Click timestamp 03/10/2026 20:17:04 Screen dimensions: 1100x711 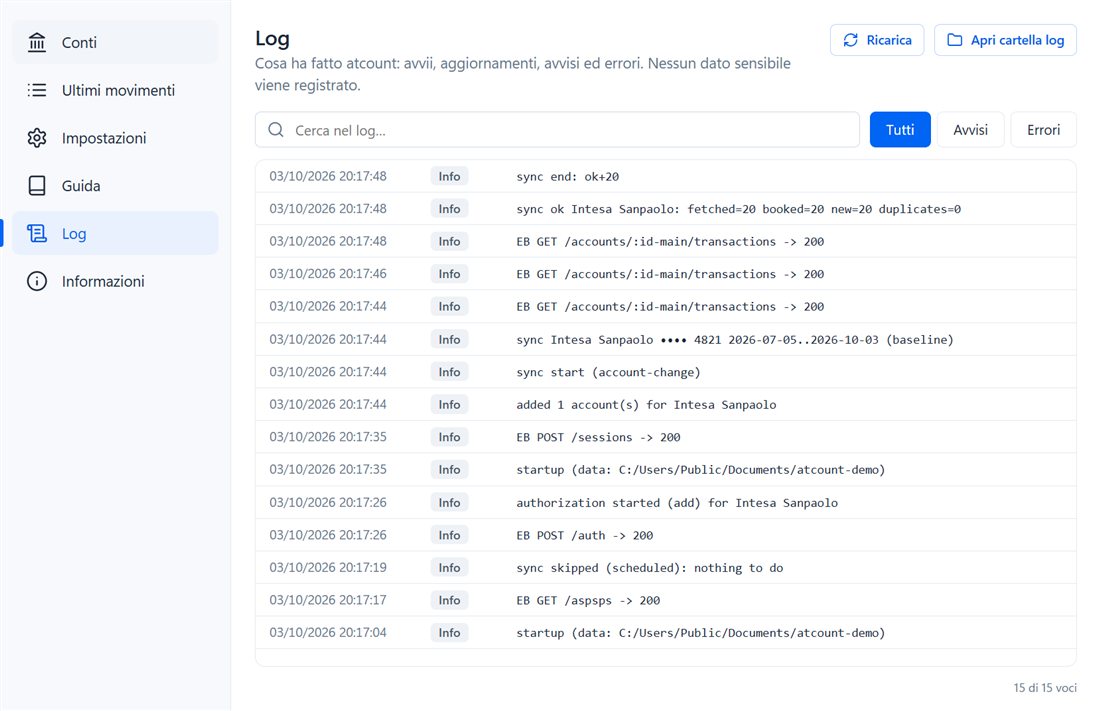[328, 632]
